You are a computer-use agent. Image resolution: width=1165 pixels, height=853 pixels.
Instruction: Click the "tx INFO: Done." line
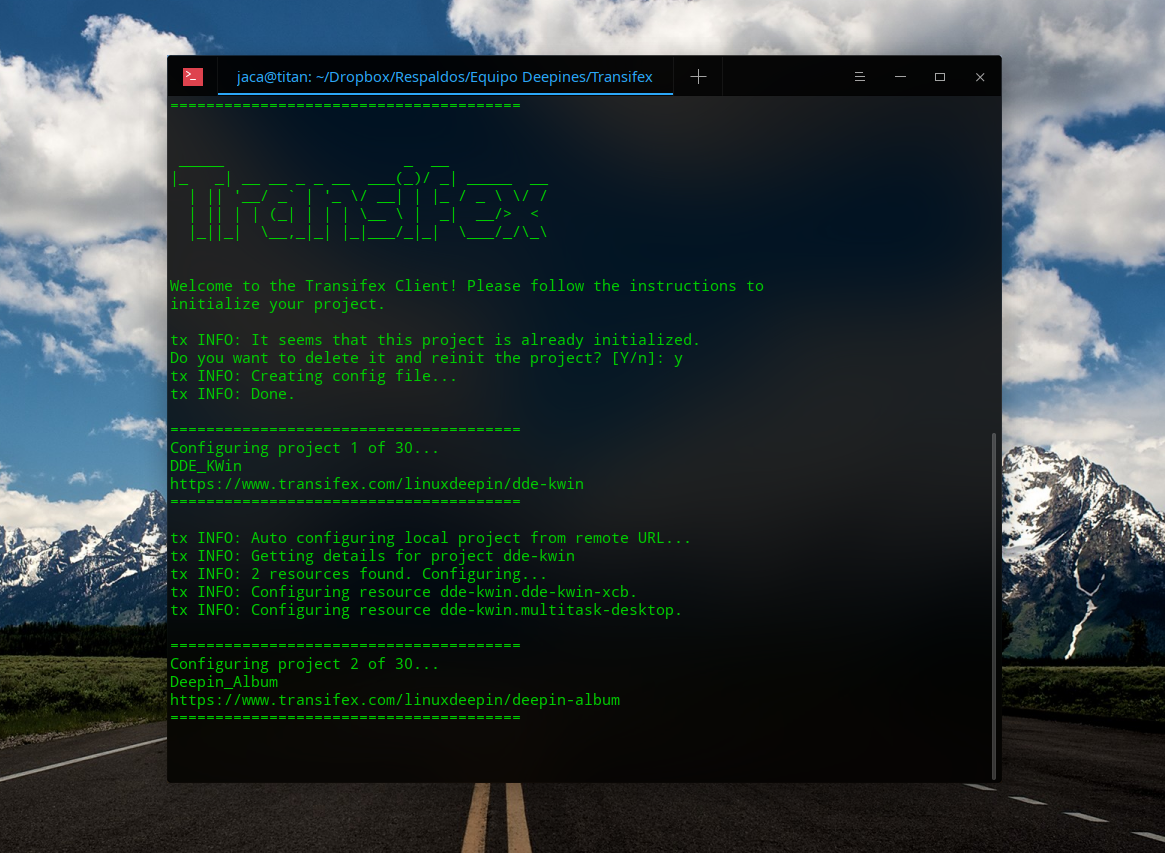(233, 394)
